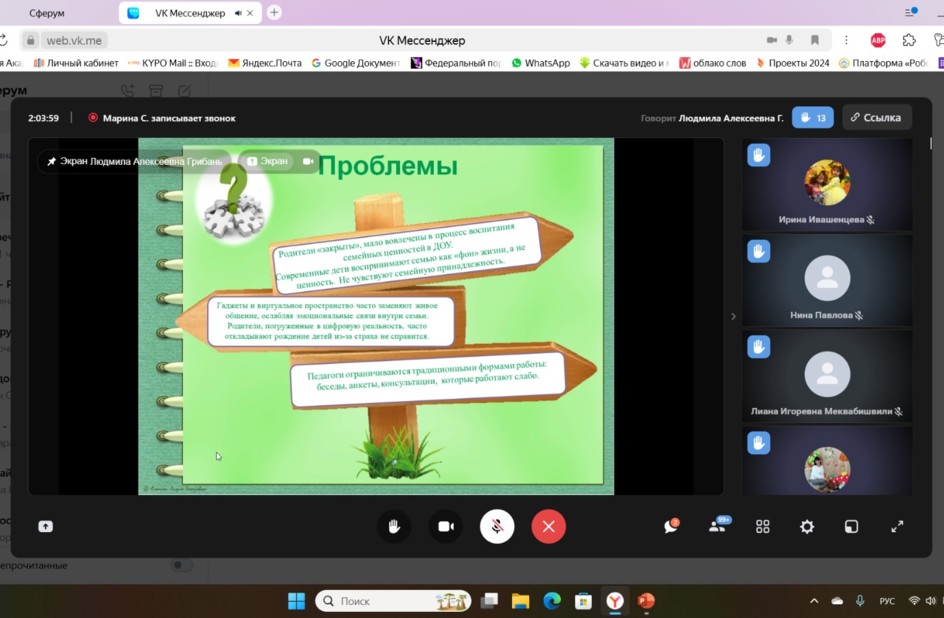This screenshot has height=618, width=944.
Task: Click the Ссылка link button
Action: (x=876, y=118)
